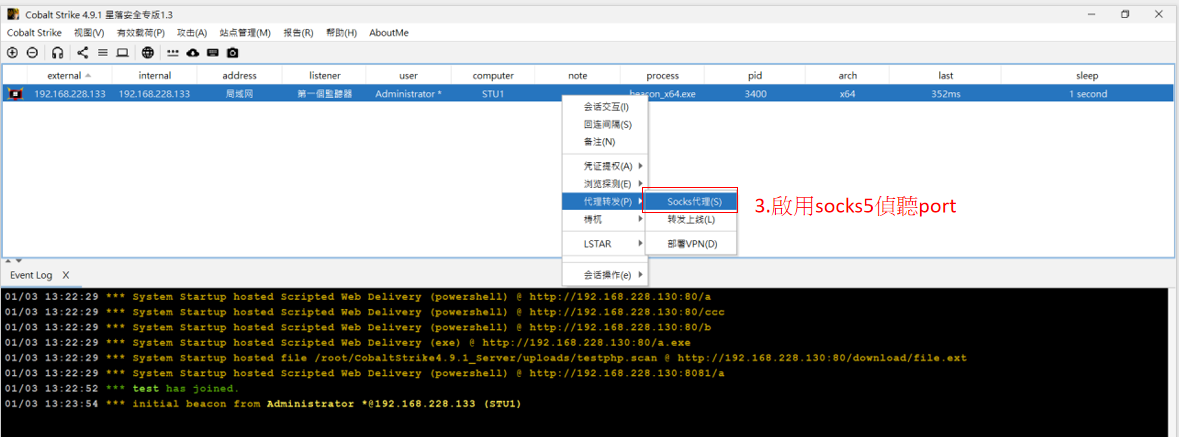Click the cloud download icon

point(193,53)
